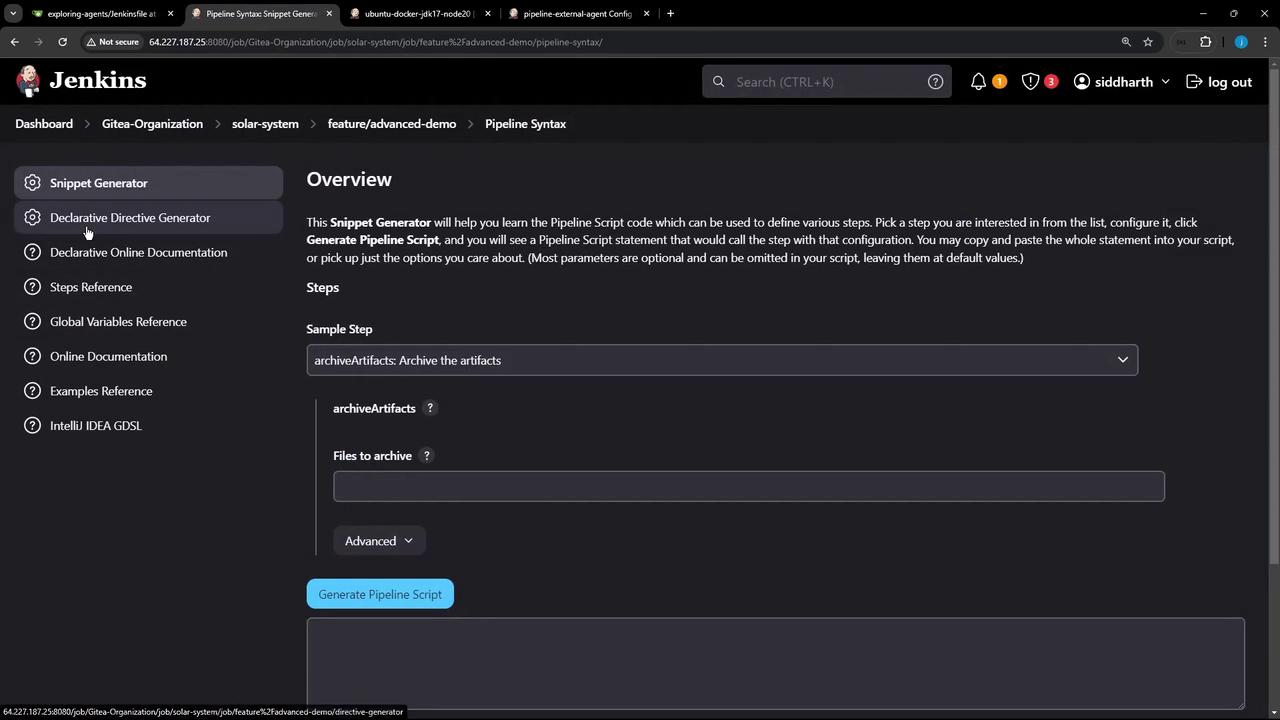This screenshot has width=1280, height=720.
Task: Go to solar-system breadcrumb
Action: (265, 124)
